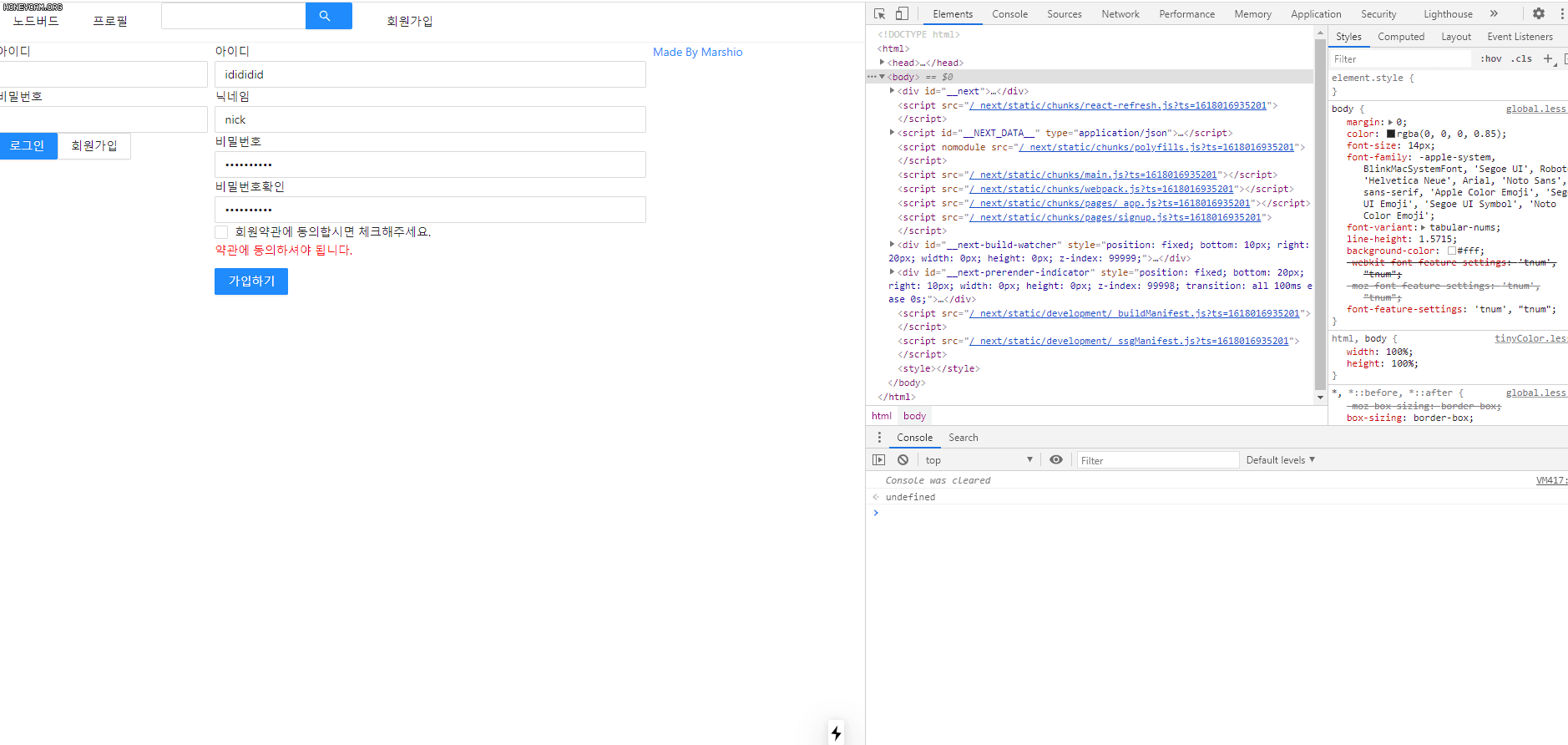Screen dimensions: 1568x745
Task: Open Event Listeners tab
Action: [x=1520, y=37]
